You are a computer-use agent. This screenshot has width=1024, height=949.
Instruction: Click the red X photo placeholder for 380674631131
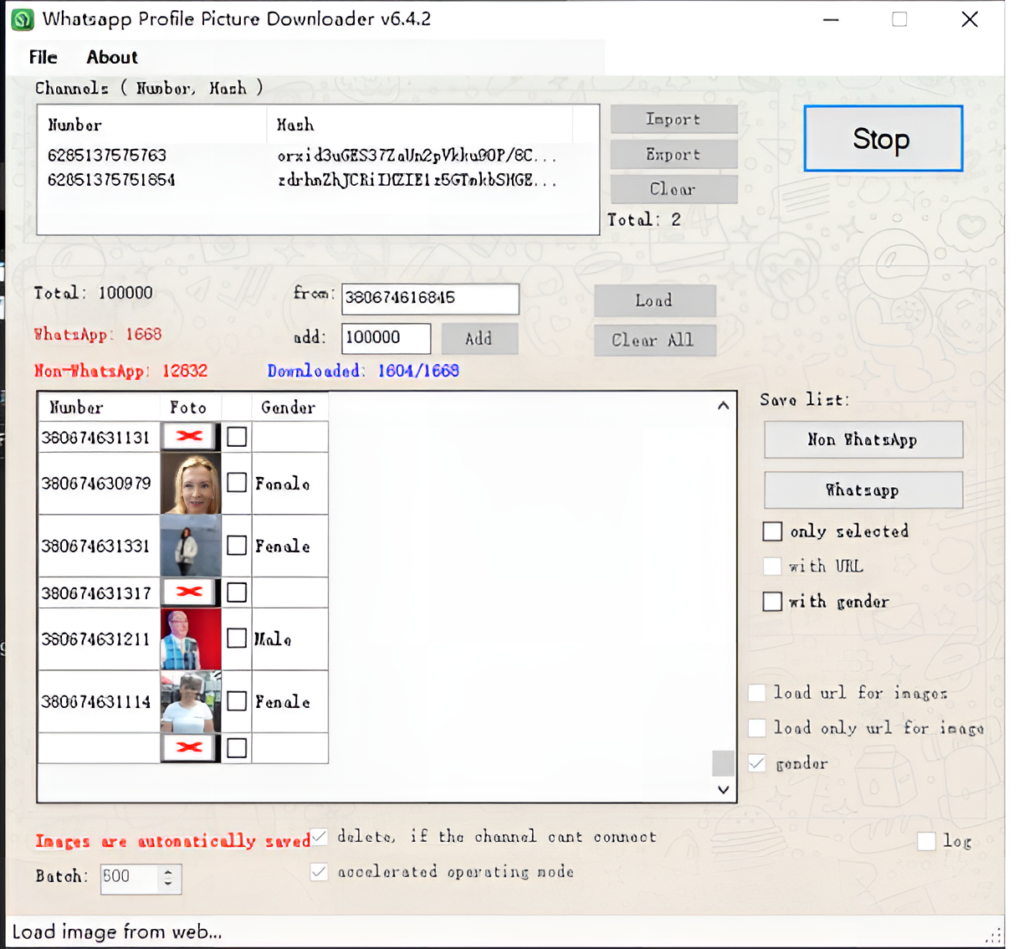pos(189,436)
